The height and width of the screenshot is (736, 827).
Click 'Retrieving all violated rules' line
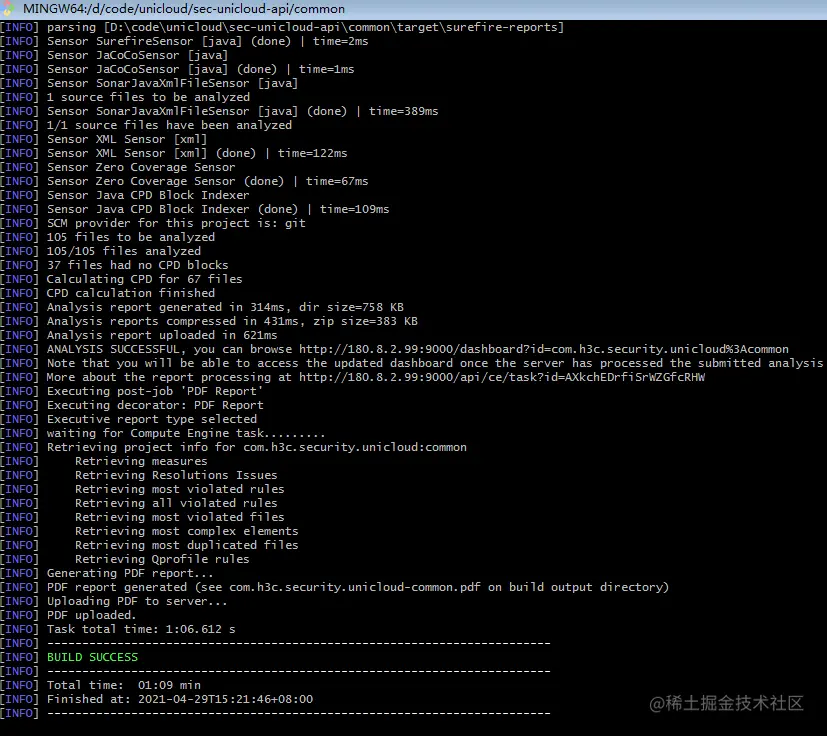click(x=176, y=503)
